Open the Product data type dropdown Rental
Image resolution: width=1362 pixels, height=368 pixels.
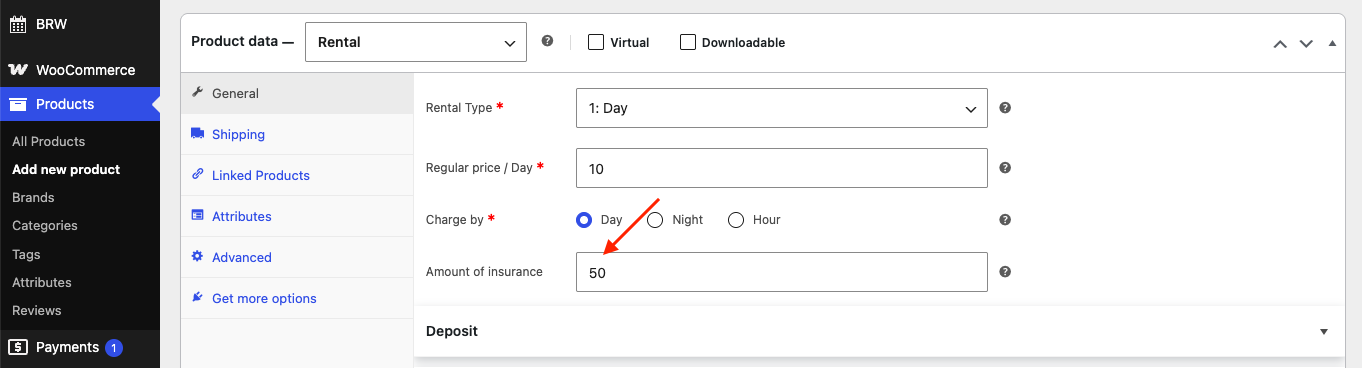tap(416, 42)
